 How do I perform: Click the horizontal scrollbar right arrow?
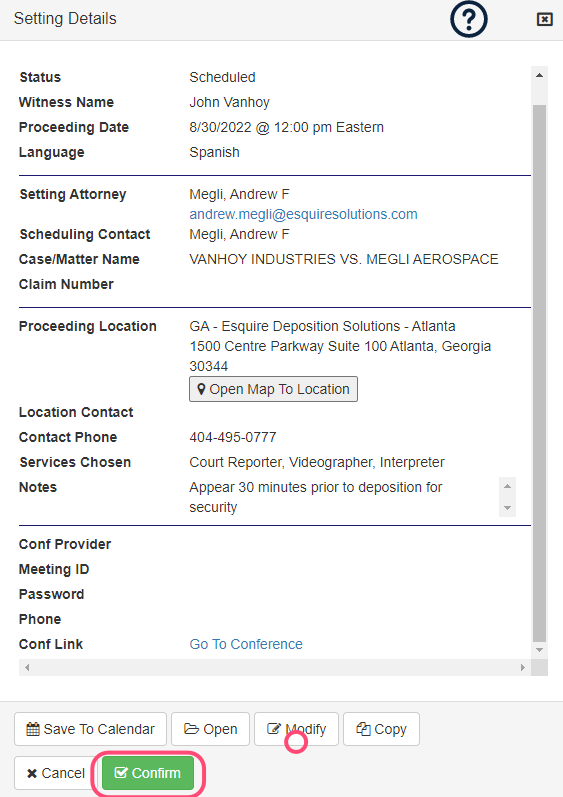[x=523, y=667]
